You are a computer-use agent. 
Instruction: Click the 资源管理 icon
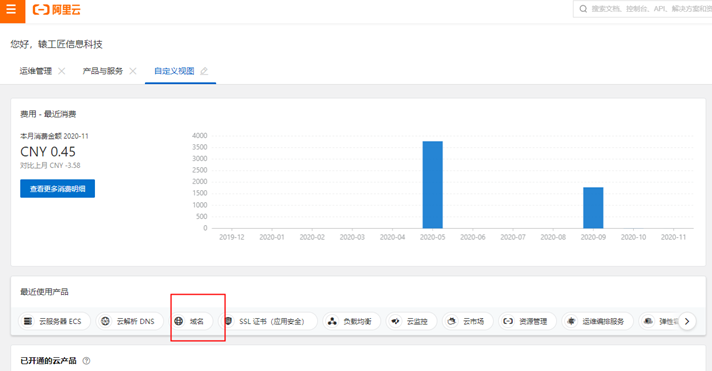point(508,321)
